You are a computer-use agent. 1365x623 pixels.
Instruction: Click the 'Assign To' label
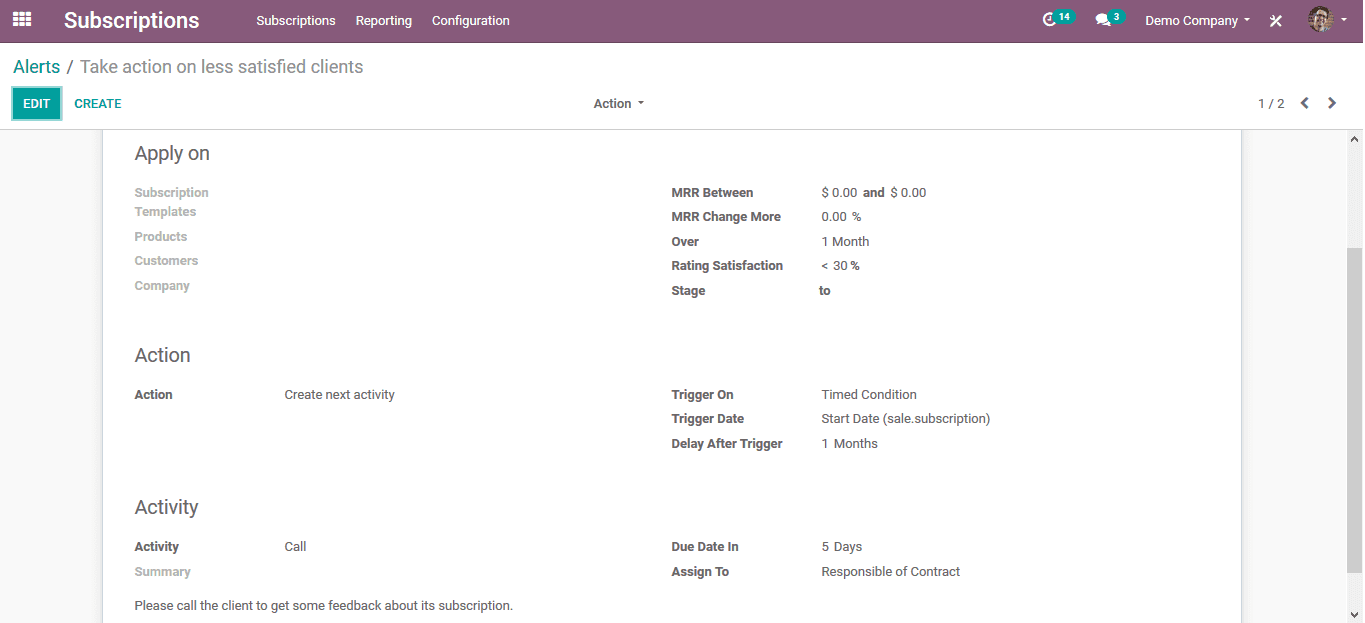point(701,572)
